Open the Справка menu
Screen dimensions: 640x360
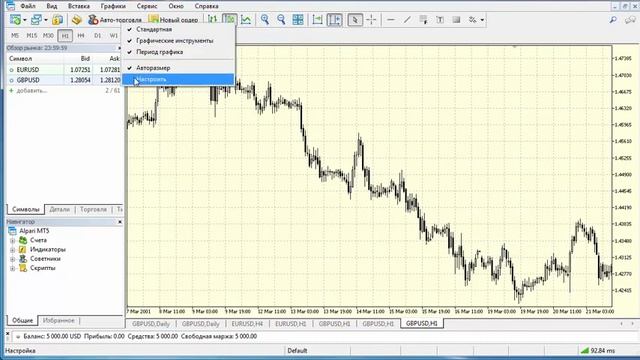click(x=206, y=6)
